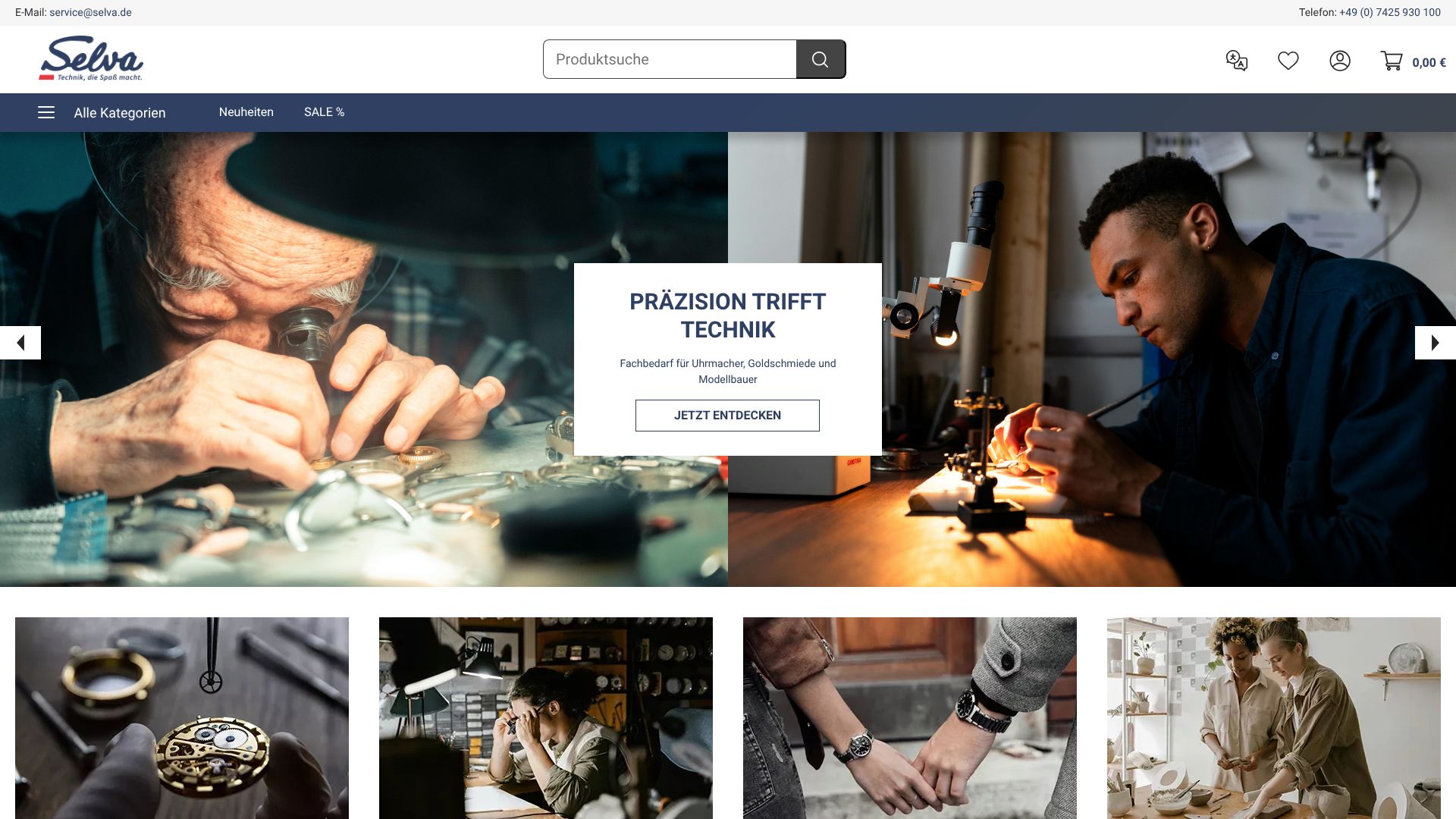Screen dimensions: 1456x819
Task: Open the wishlist heart icon
Action: point(1288,61)
